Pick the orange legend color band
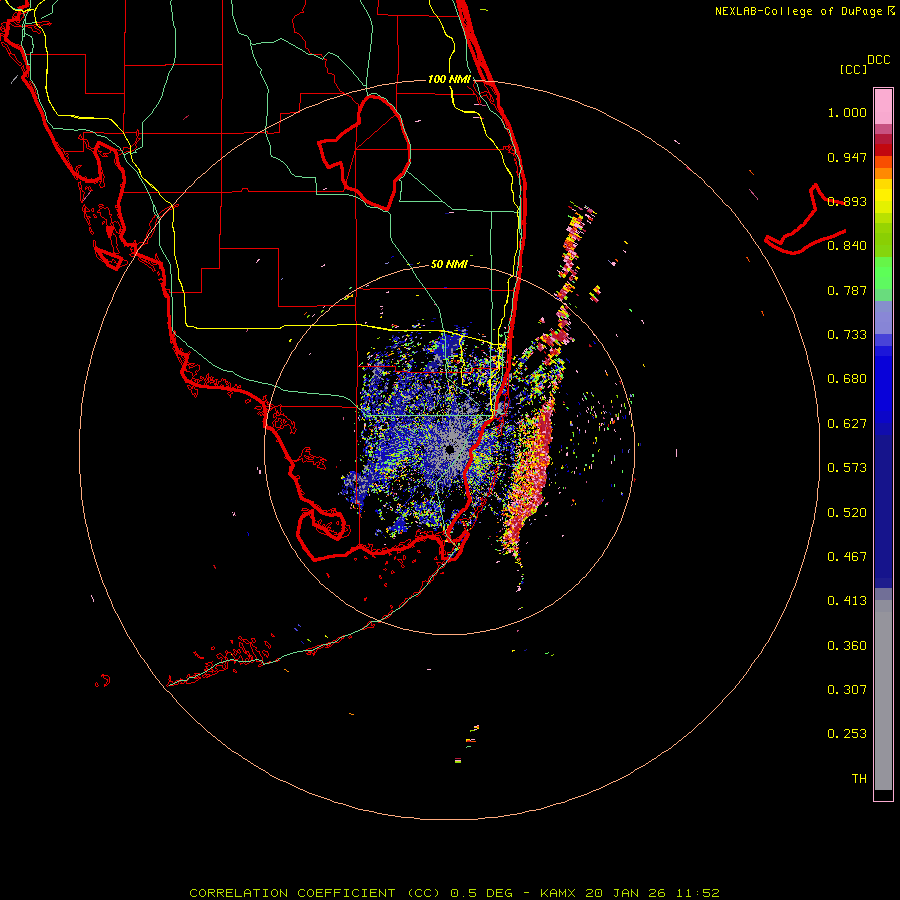The width and height of the screenshot is (900, 900). pyautogui.click(x=883, y=173)
